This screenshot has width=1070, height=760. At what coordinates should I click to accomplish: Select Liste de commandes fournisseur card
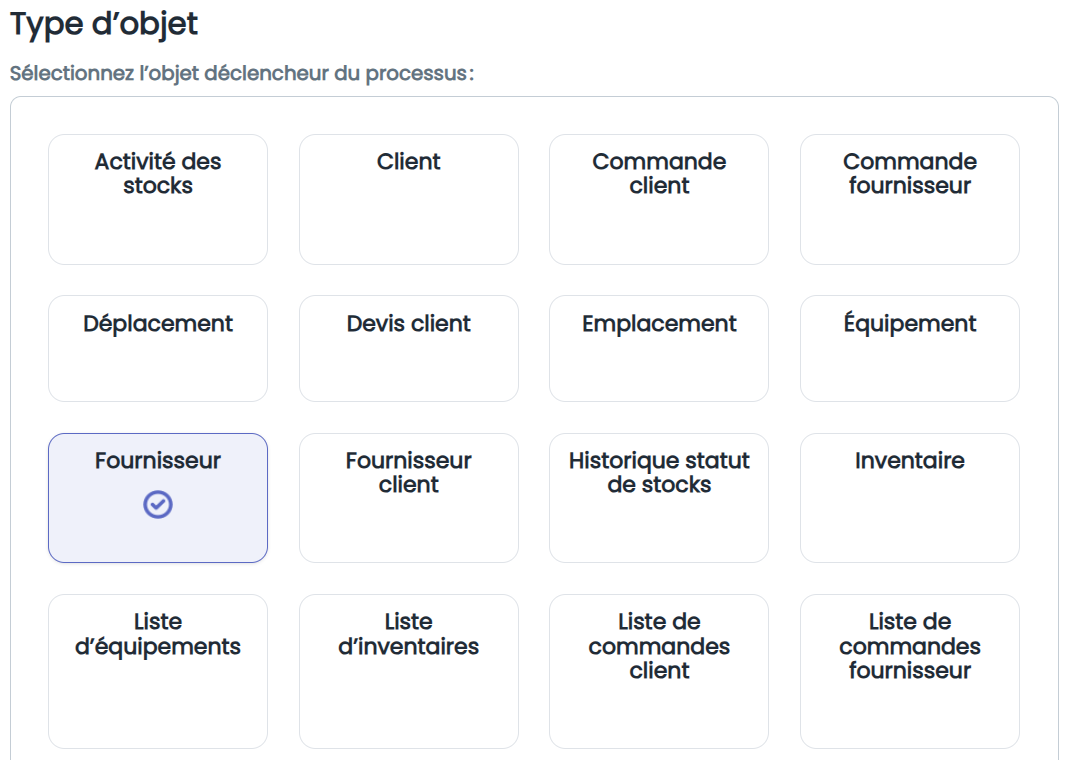[x=910, y=671]
